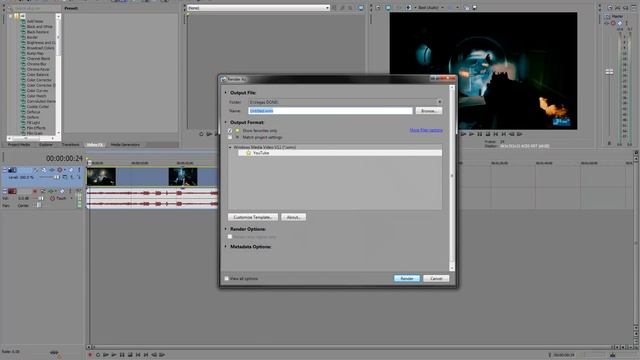This screenshot has height=360, width=640.
Task: Click the 00:00:00:24 timecode display
Action: point(64,158)
